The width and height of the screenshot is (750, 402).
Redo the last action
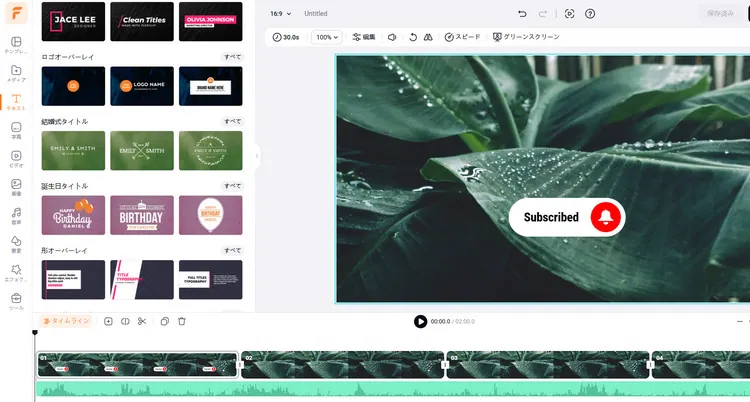point(542,14)
